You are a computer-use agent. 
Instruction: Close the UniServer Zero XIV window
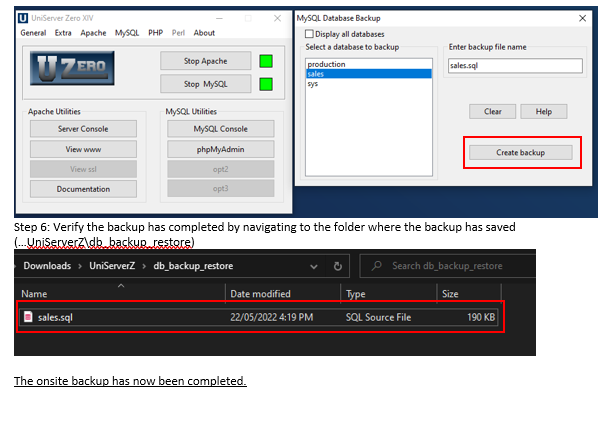point(277,18)
